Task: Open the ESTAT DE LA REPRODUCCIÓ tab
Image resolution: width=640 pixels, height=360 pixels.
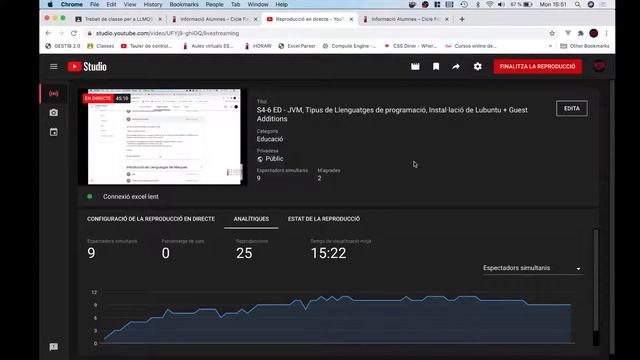Action: click(324, 219)
